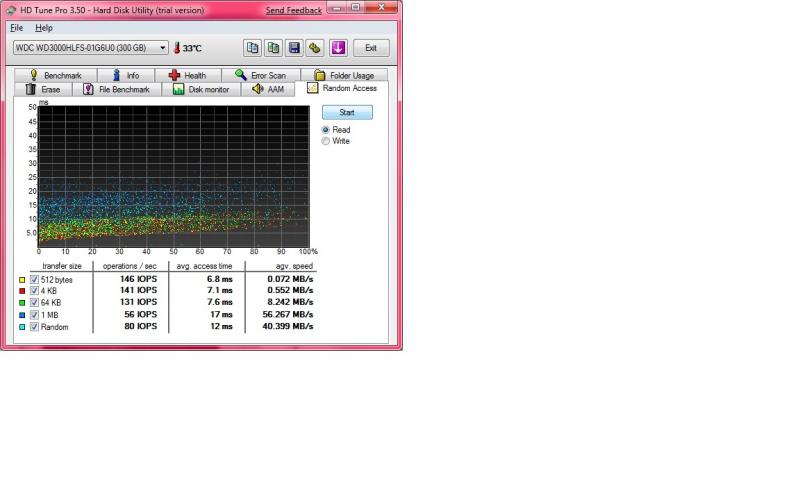Click the options (tools) toolbar icon
The height and width of the screenshot is (500, 800).
coord(315,48)
